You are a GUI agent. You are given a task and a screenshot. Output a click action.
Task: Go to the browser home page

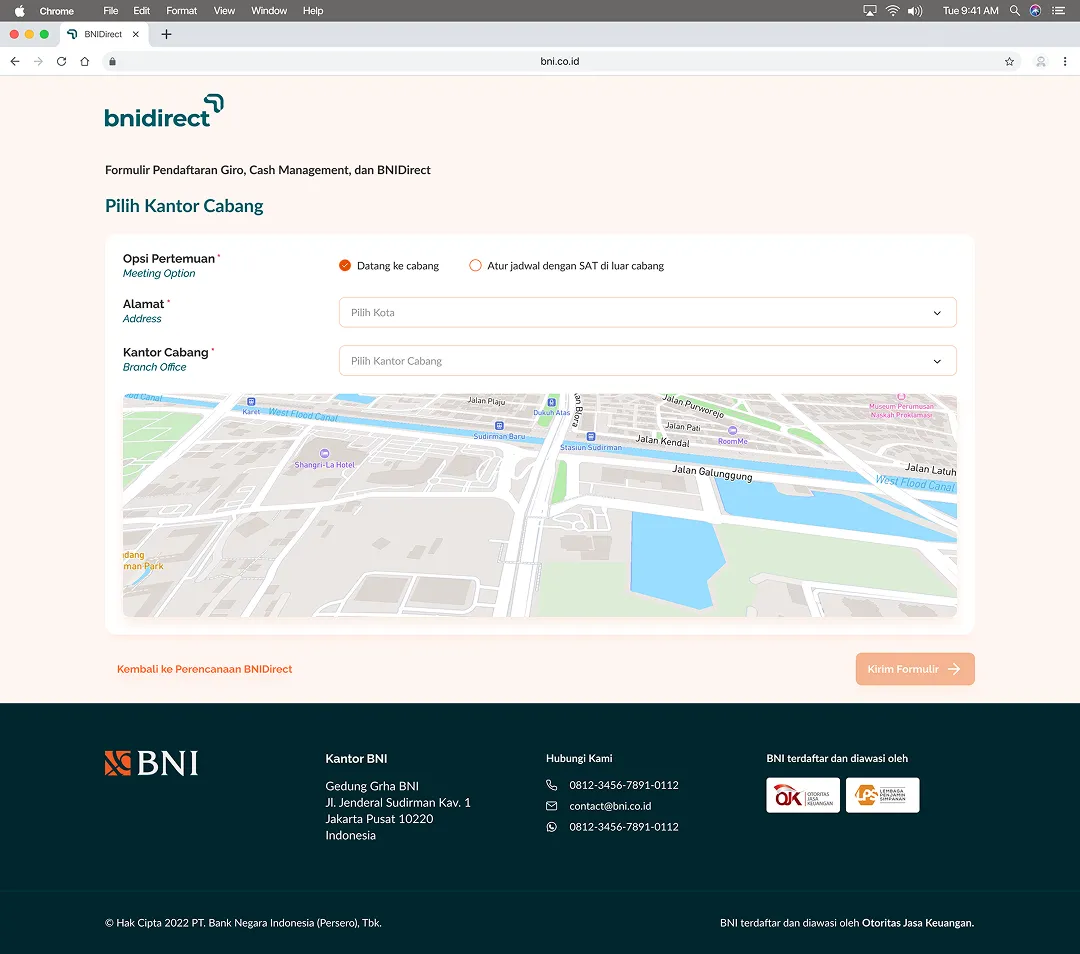85,61
